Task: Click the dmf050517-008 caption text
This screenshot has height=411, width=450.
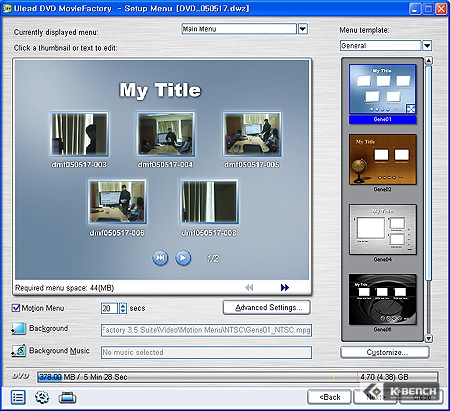Action: click(x=209, y=233)
